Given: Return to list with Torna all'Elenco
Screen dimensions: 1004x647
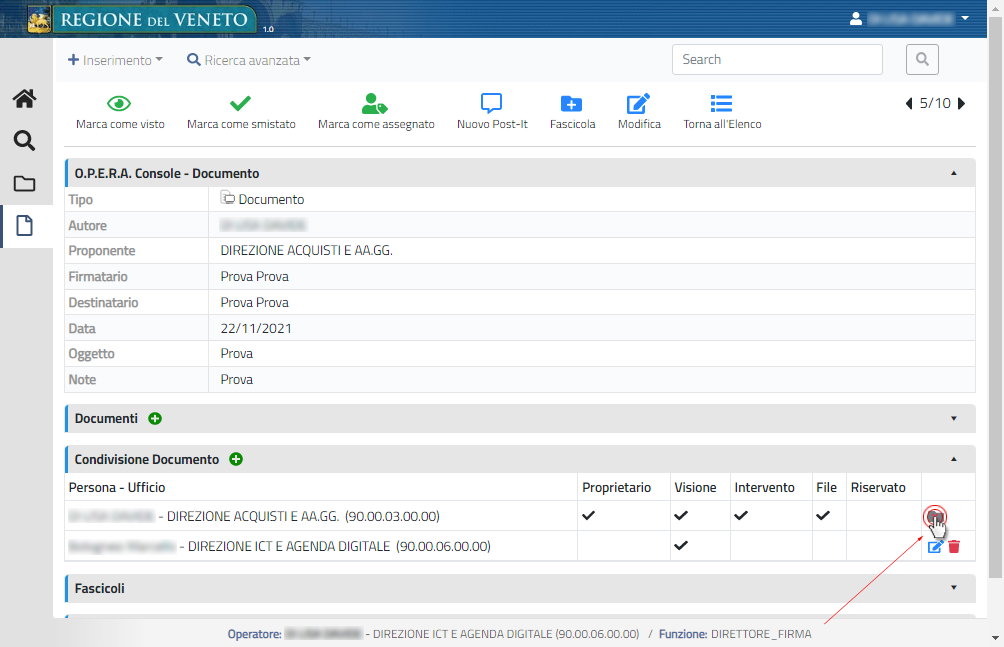Looking at the screenshot, I should pyautogui.click(x=721, y=104).
